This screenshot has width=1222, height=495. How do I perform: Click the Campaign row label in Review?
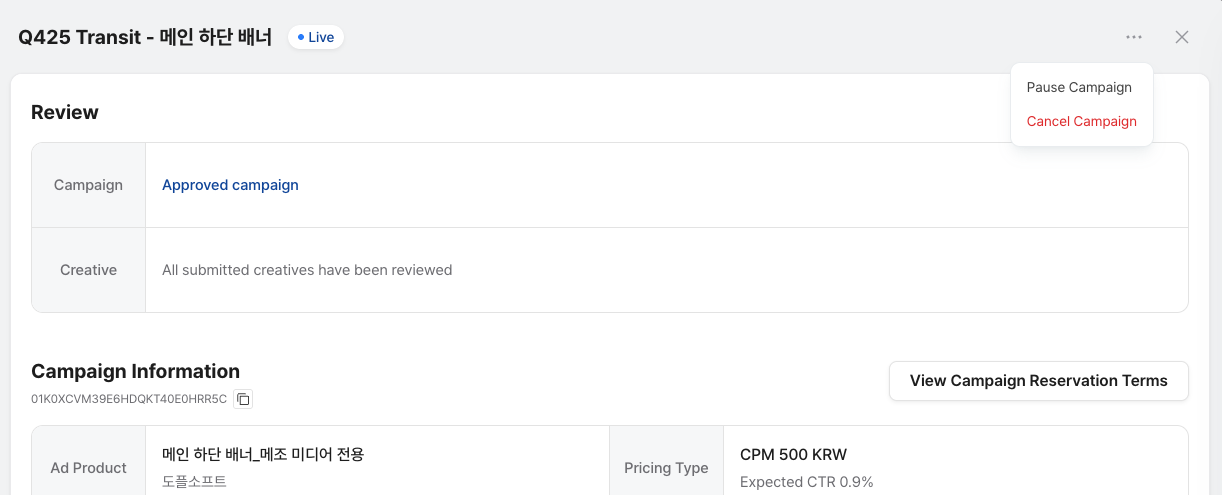(88, 185)
